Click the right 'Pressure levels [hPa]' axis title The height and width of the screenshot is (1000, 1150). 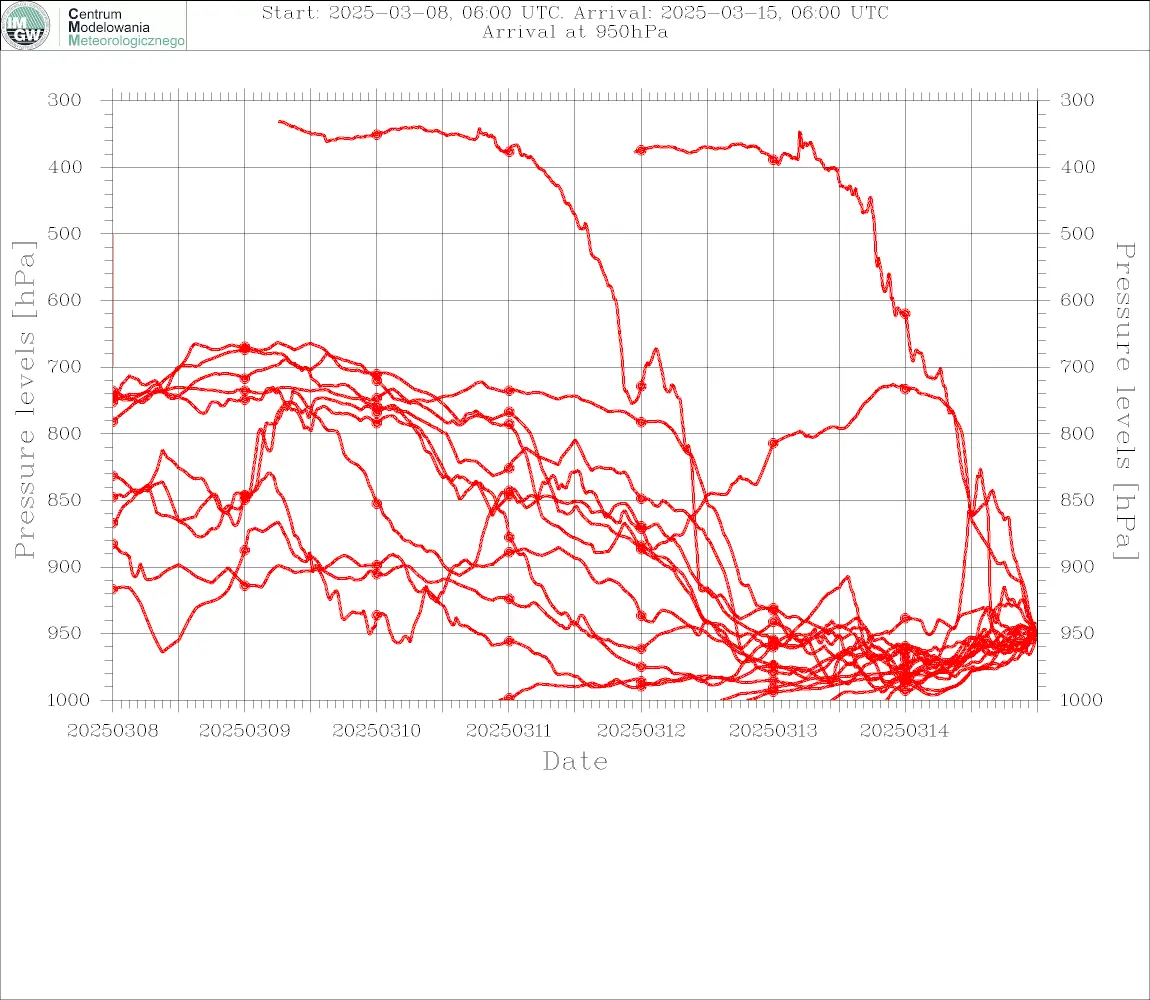point(1125,401)
